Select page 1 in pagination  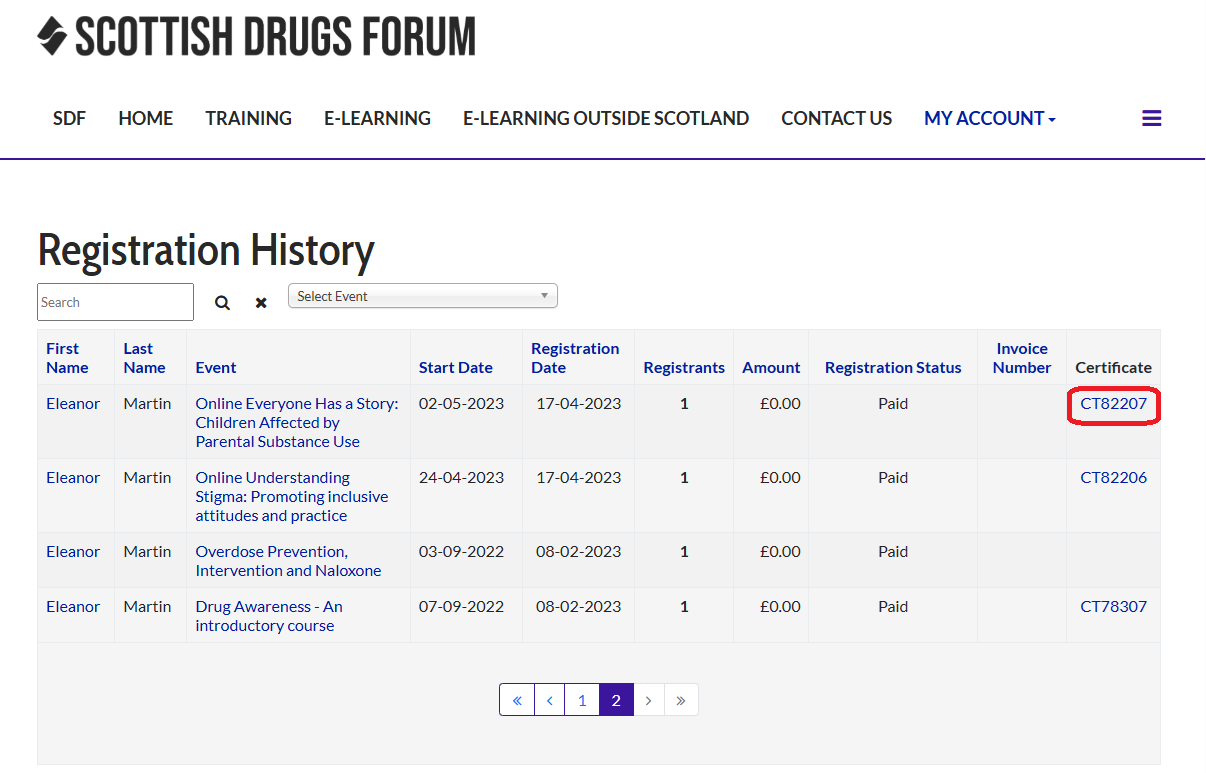pos(582,699)
